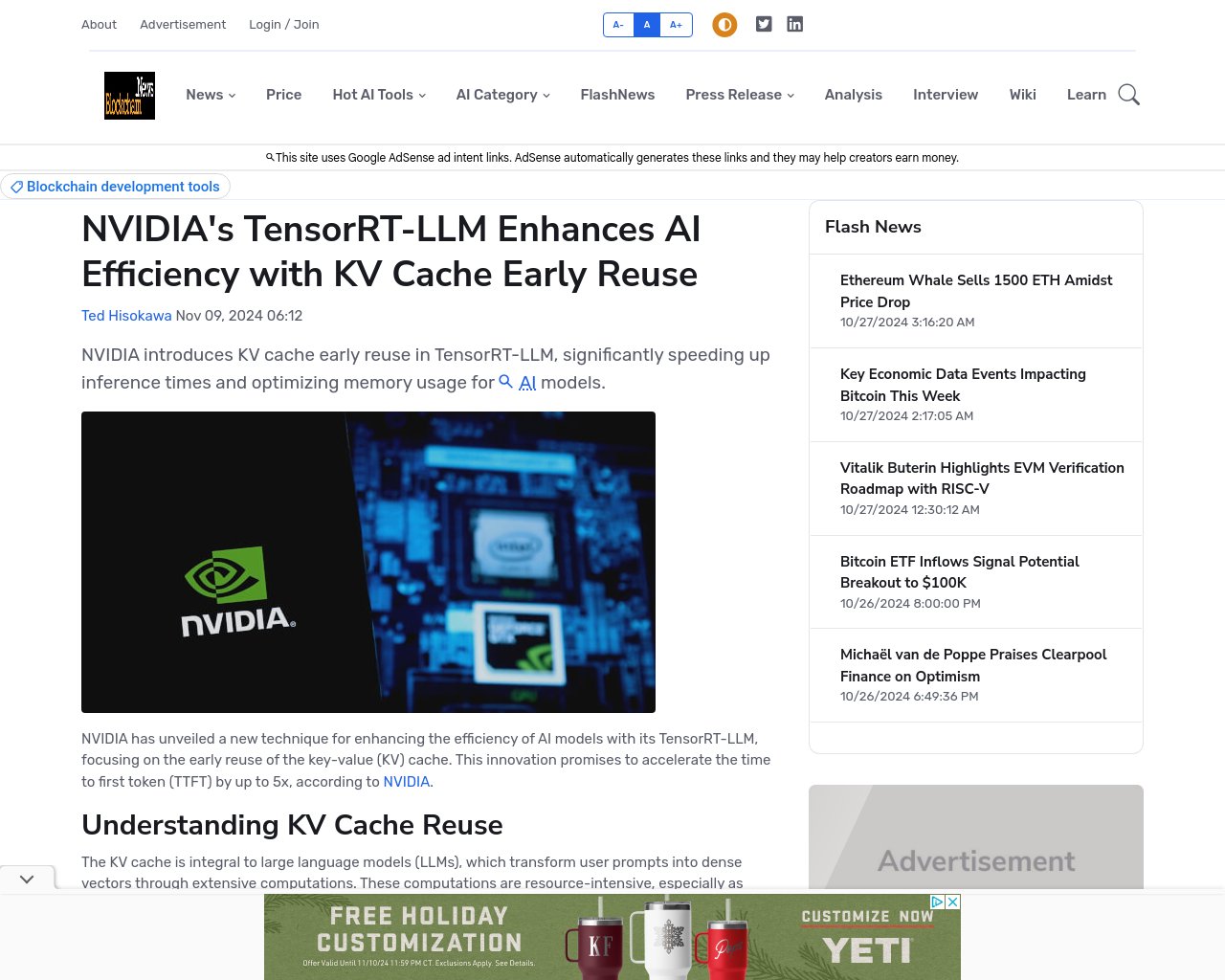1225x980 pixels.
Task: Click the tag icon beside Blockchain development tools
Action: click(x=17, y=187)
